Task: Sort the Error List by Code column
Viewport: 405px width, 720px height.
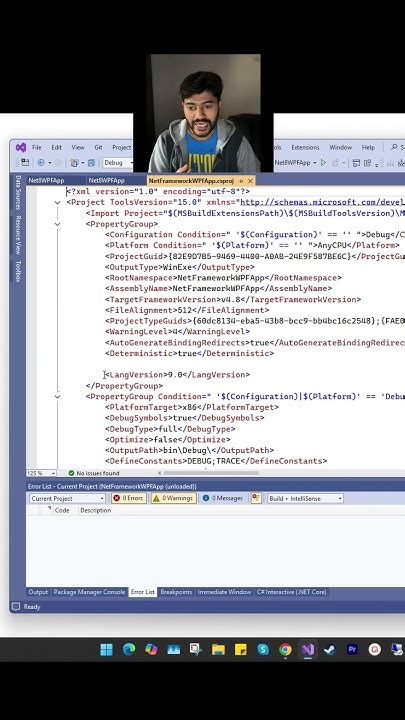Action: (x=62, y=510)
